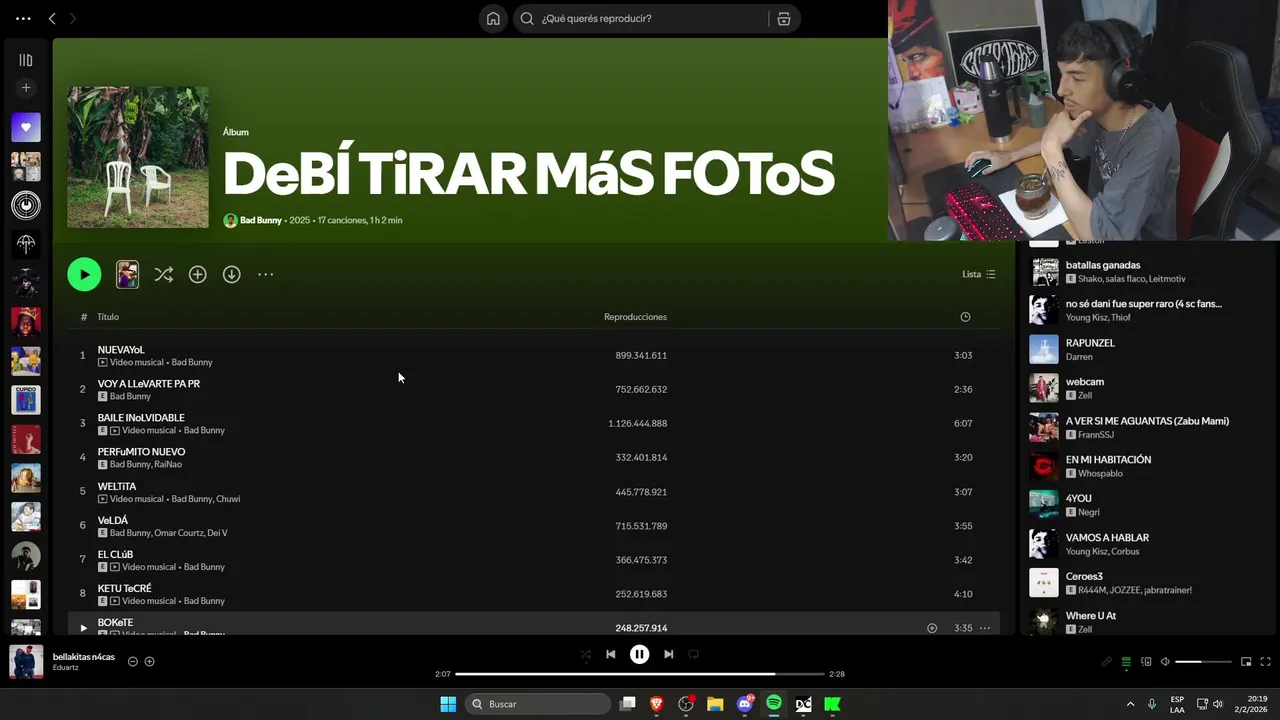Open Windows Start menu

448,704
